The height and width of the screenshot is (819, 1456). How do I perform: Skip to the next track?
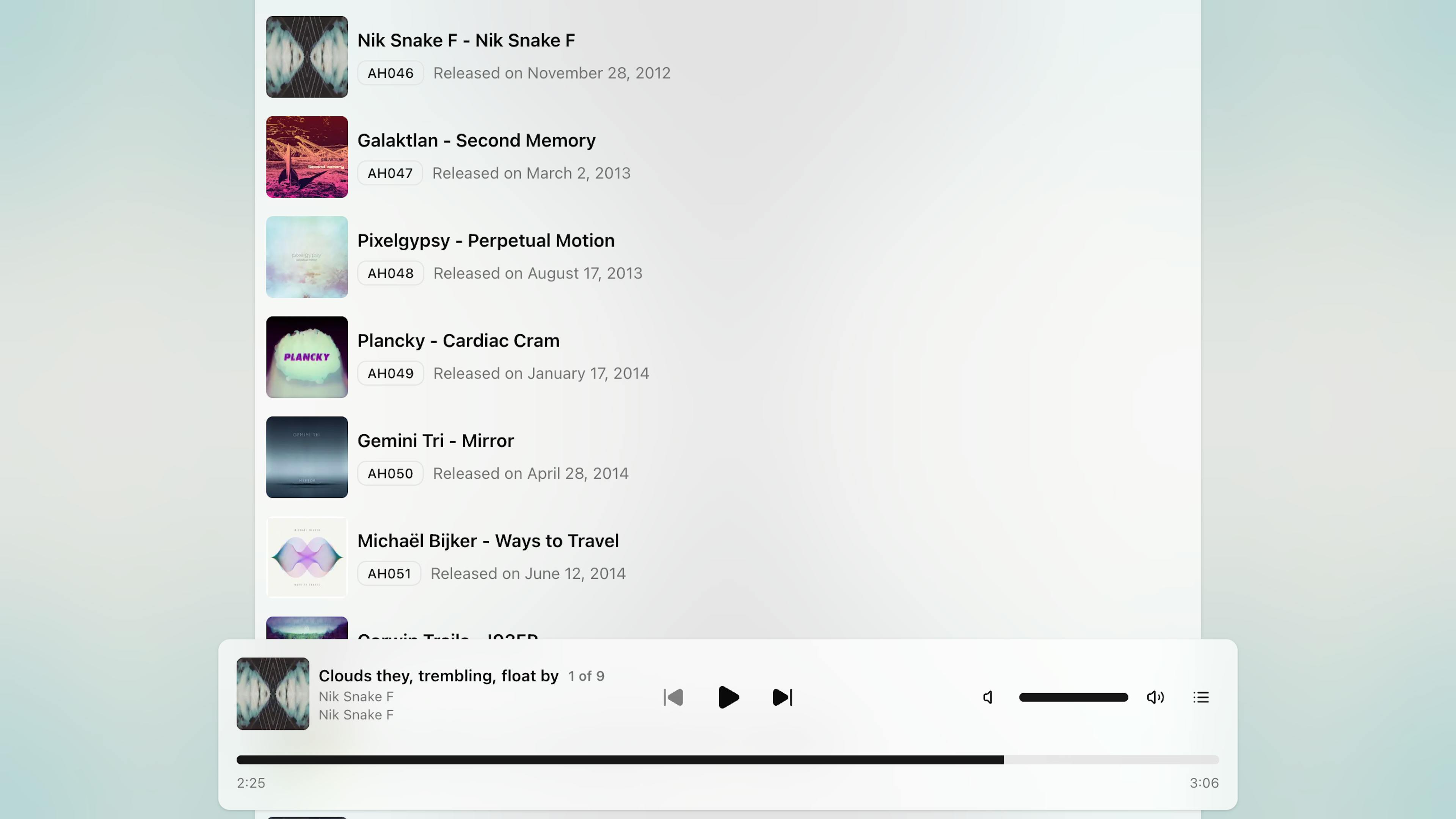click(782, 697)
